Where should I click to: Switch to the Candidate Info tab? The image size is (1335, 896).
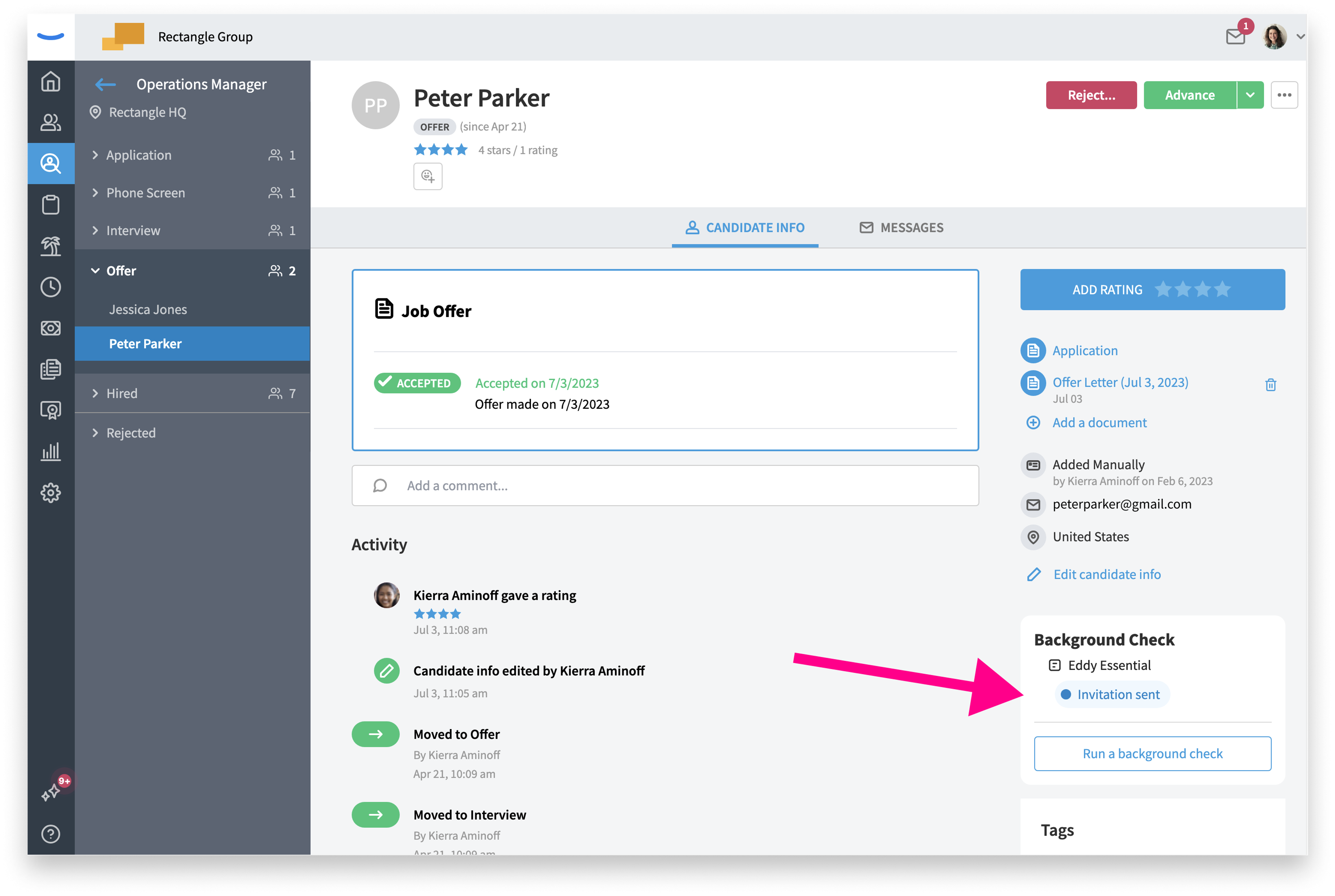tap(745, 227)
